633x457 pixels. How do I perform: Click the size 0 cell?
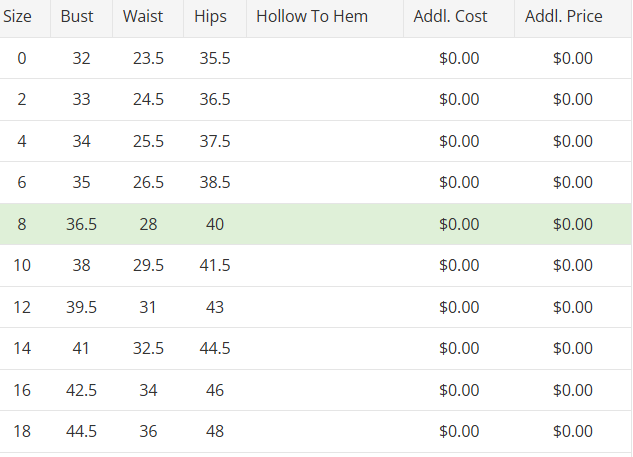point(22,58)
